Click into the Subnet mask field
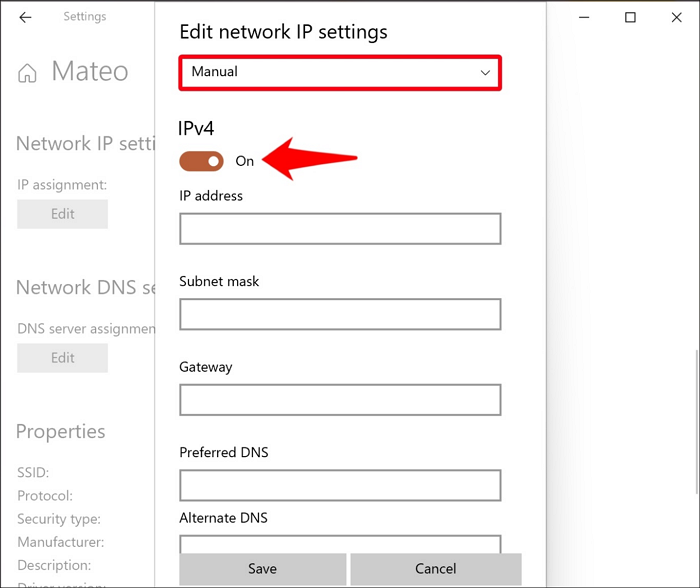Image resolution: width=700 pixels, height=588 pixels. click(x=339, y=314)
